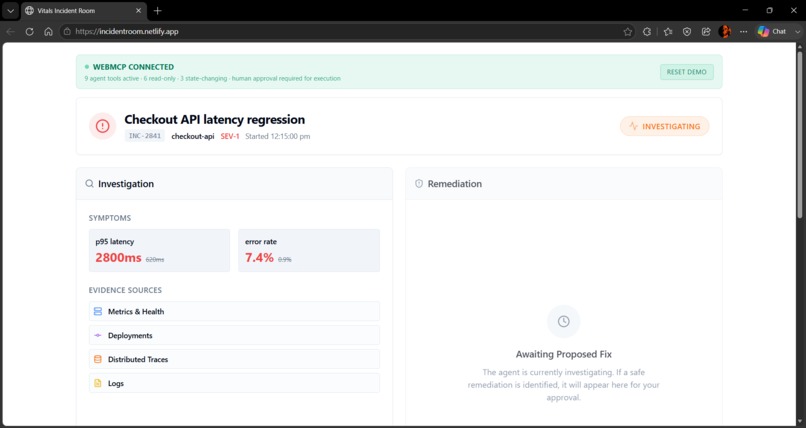Open the favorites list
Viewport: 806px width, 428px height.
click(668, 31)
